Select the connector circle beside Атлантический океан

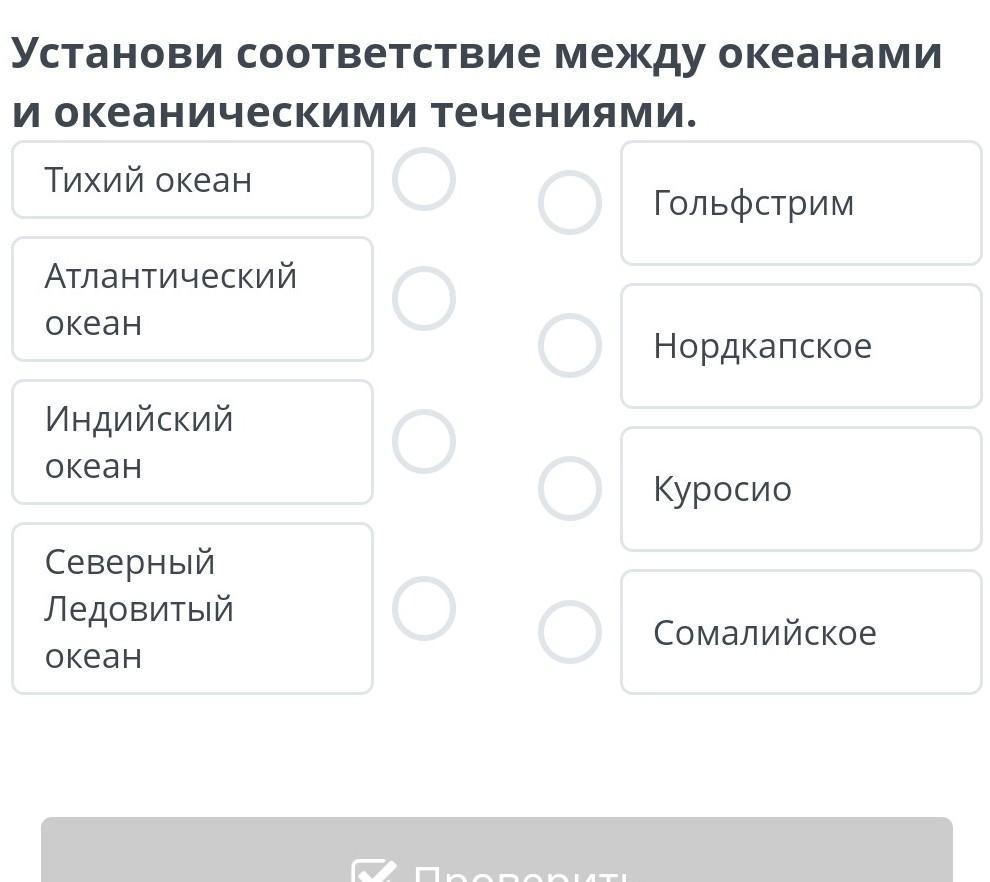[x=424, y=298]
